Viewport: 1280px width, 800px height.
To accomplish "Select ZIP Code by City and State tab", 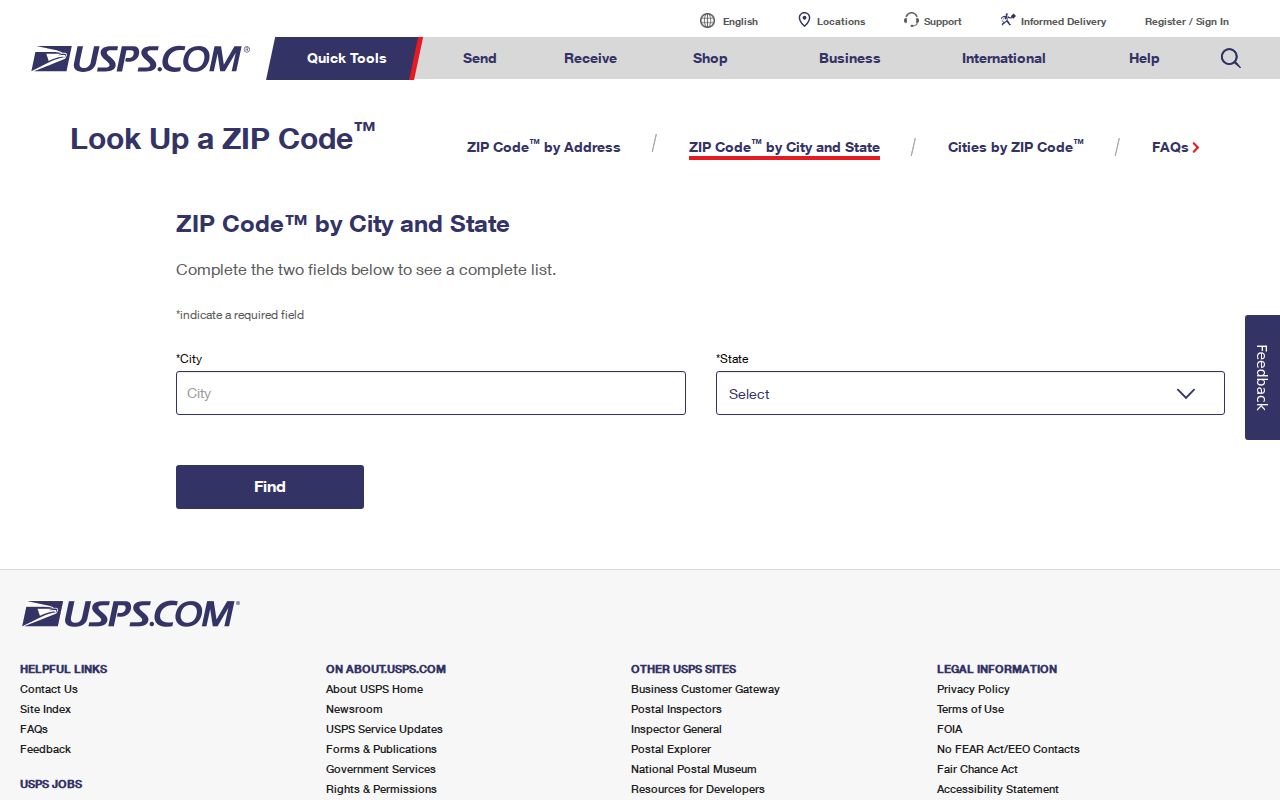I will point(784,147).
